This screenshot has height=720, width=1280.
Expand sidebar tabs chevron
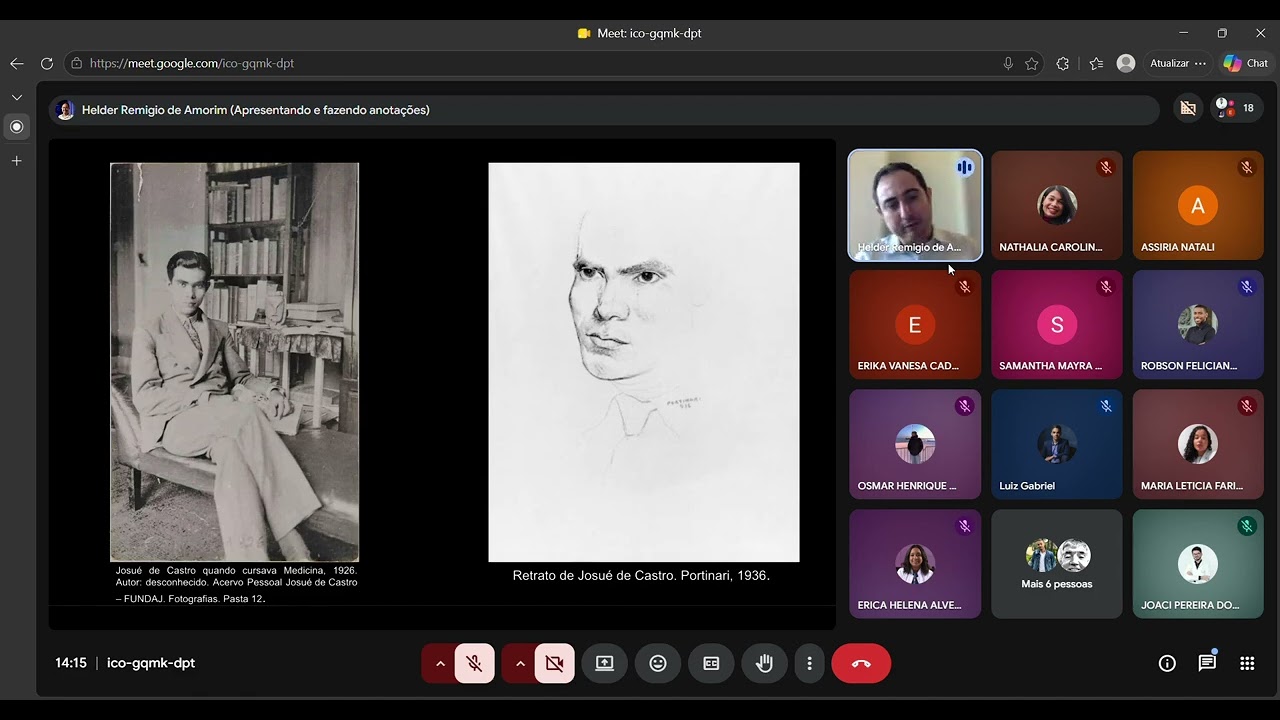tap(17, 97)
